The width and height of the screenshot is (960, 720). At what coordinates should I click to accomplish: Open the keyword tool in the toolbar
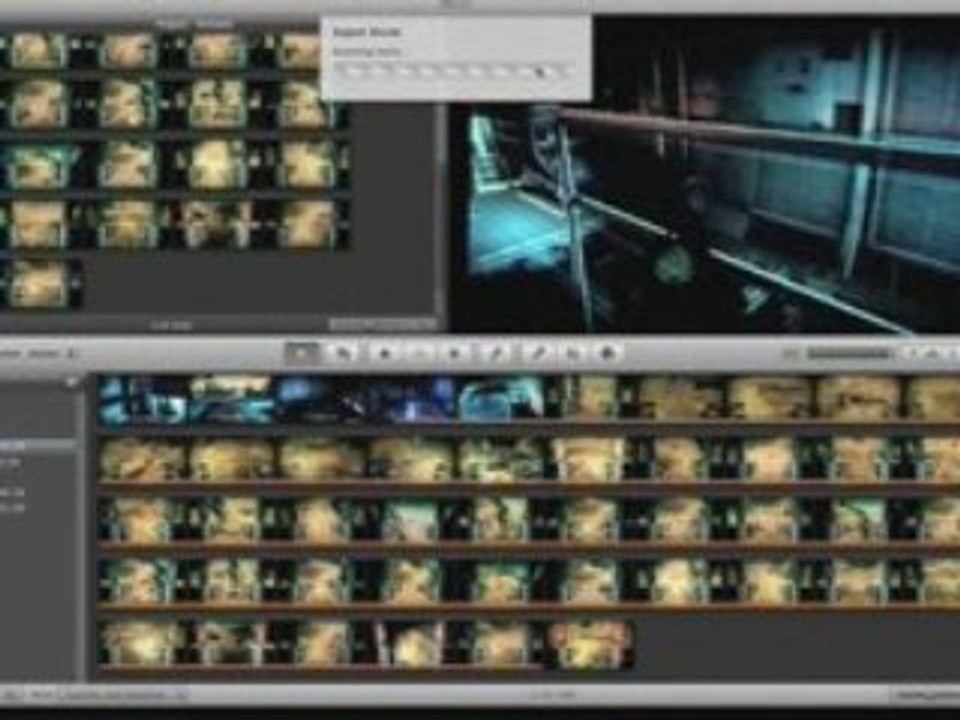498,353
